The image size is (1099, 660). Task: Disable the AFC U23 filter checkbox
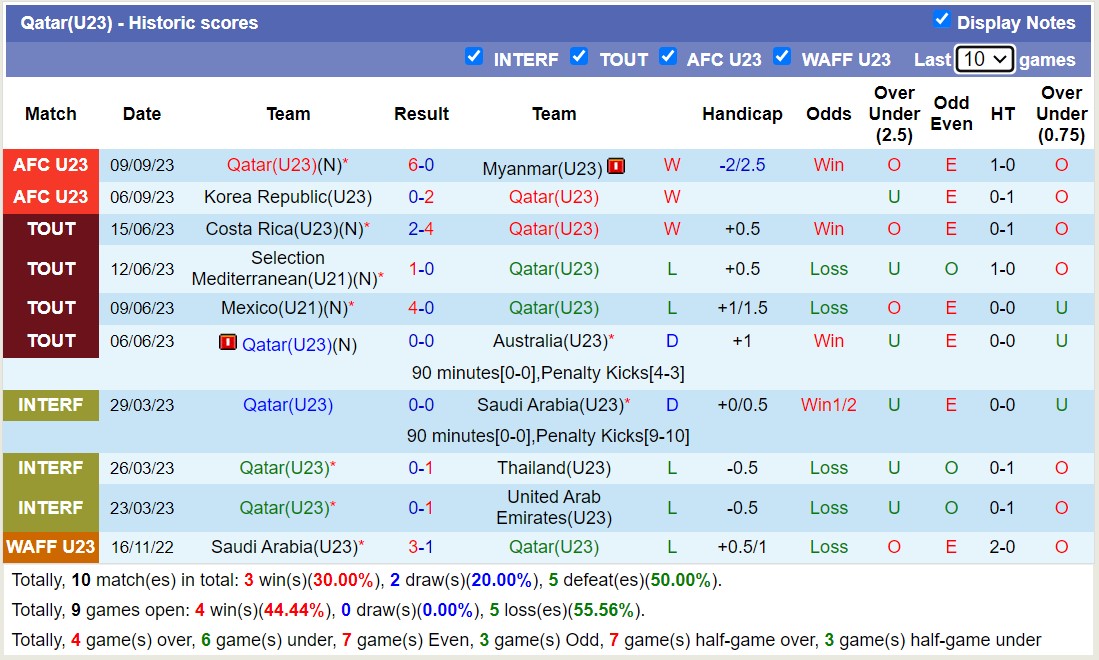668,57
